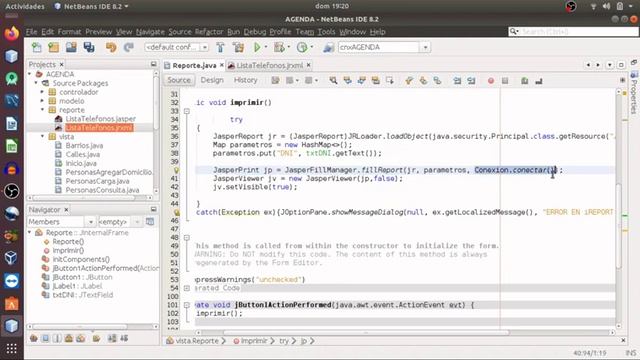Click Imprimir in the breadcrumb bar

[x=253, y=341]
